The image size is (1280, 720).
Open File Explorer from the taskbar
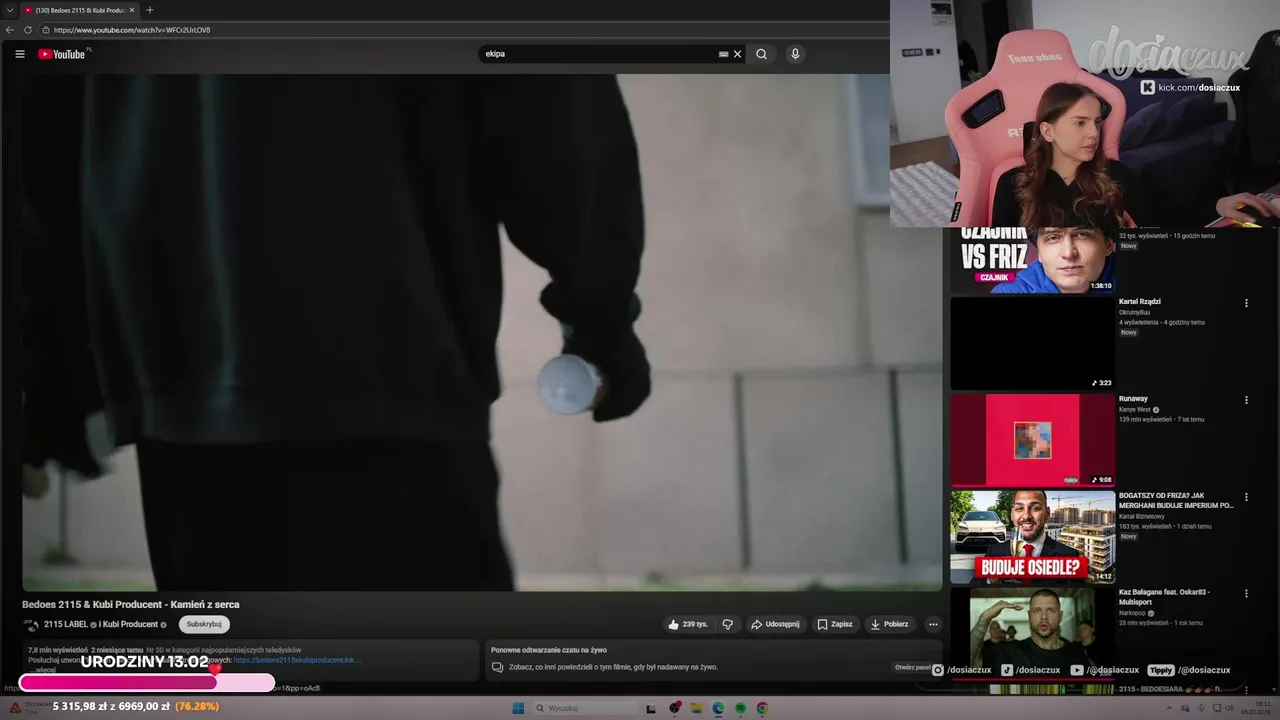697,709
